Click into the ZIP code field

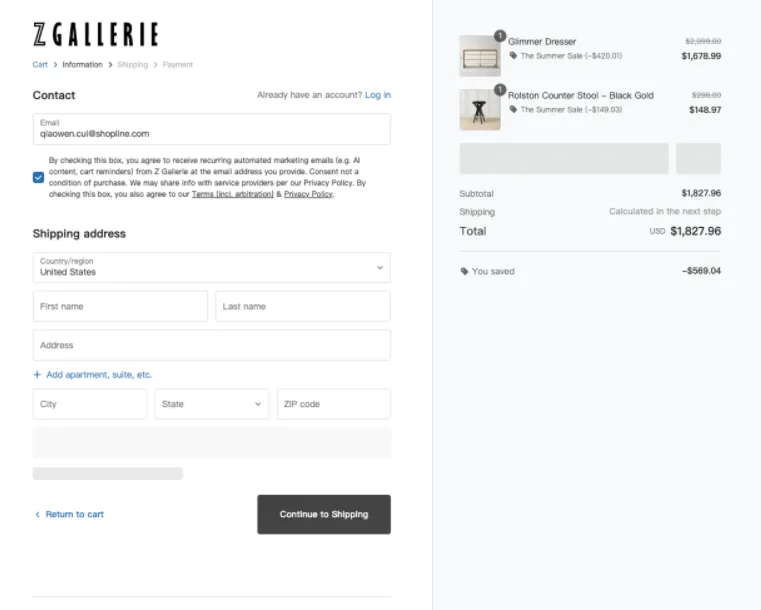click(333, 404)
